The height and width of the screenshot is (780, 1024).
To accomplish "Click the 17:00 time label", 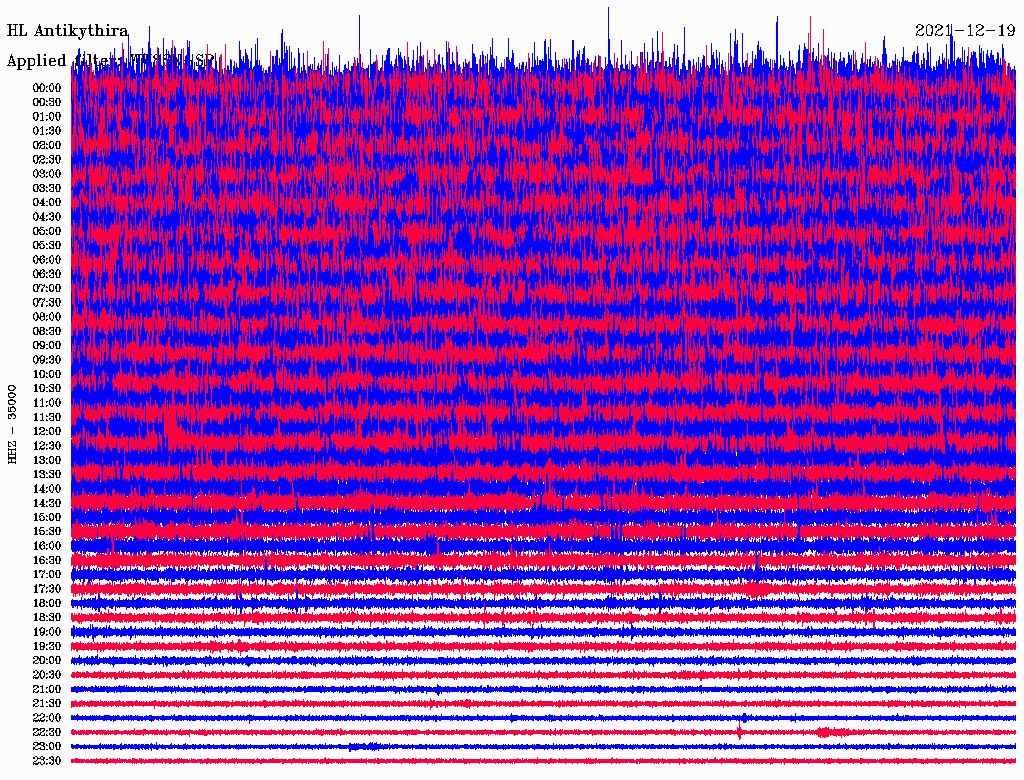I will 47,575.
